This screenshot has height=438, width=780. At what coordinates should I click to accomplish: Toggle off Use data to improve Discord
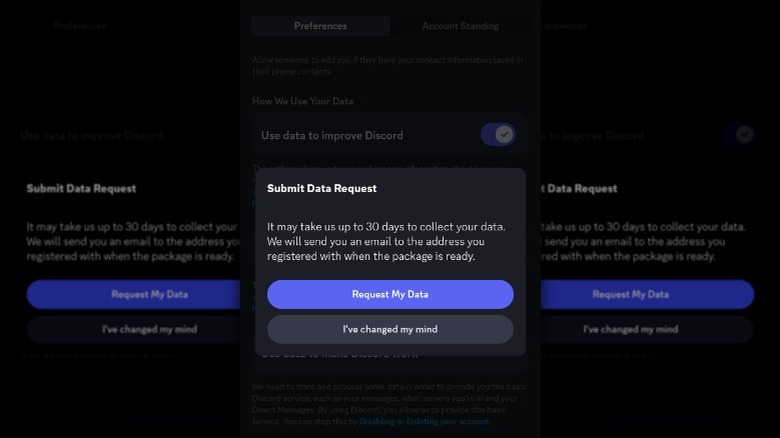[x=498, y=134]
